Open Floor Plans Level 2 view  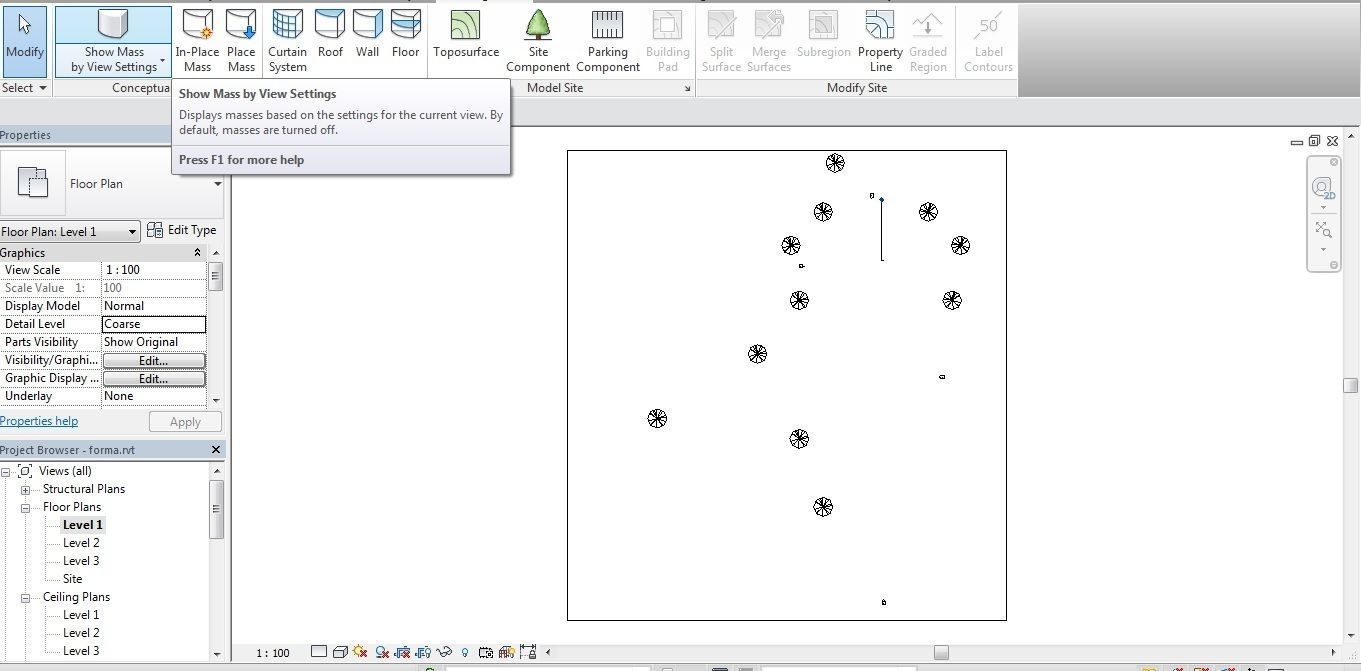click(81, 543)
